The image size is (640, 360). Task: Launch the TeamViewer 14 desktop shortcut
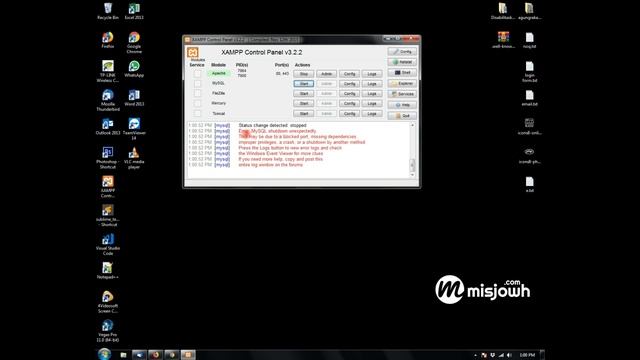(134, 129)
